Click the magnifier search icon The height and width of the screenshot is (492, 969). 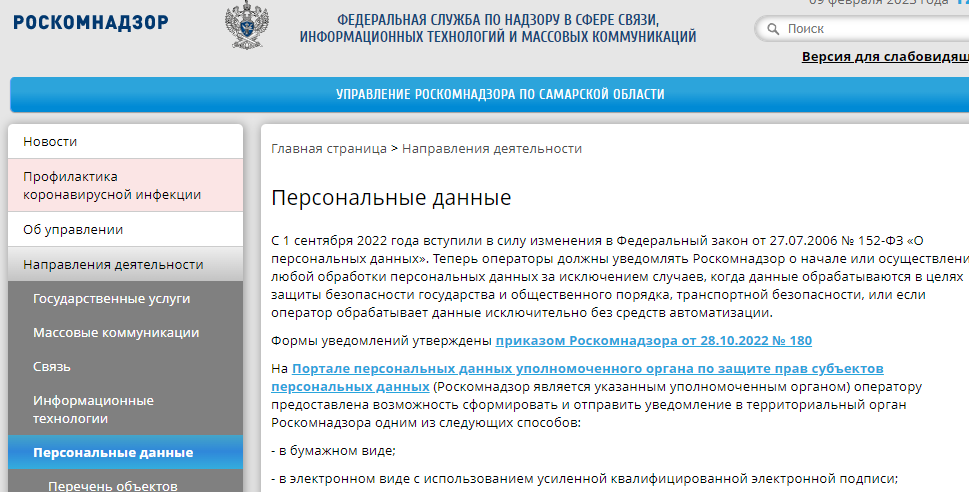tap(772, 29)
